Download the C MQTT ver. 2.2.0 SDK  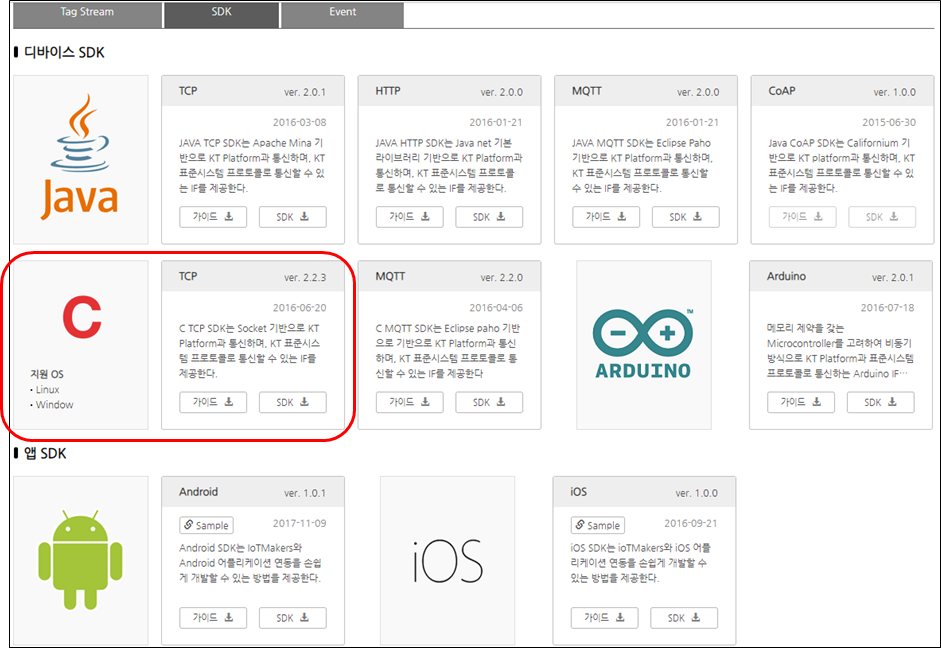[489, 402]
